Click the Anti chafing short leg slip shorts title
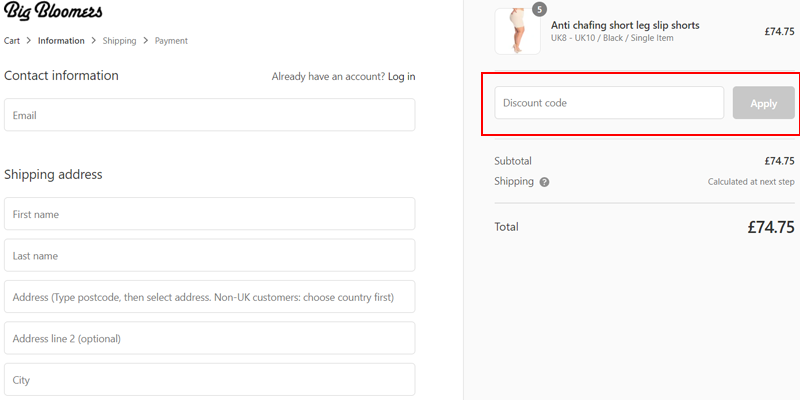800x400 pixels. pyautogui.click(x=625, y=25)
